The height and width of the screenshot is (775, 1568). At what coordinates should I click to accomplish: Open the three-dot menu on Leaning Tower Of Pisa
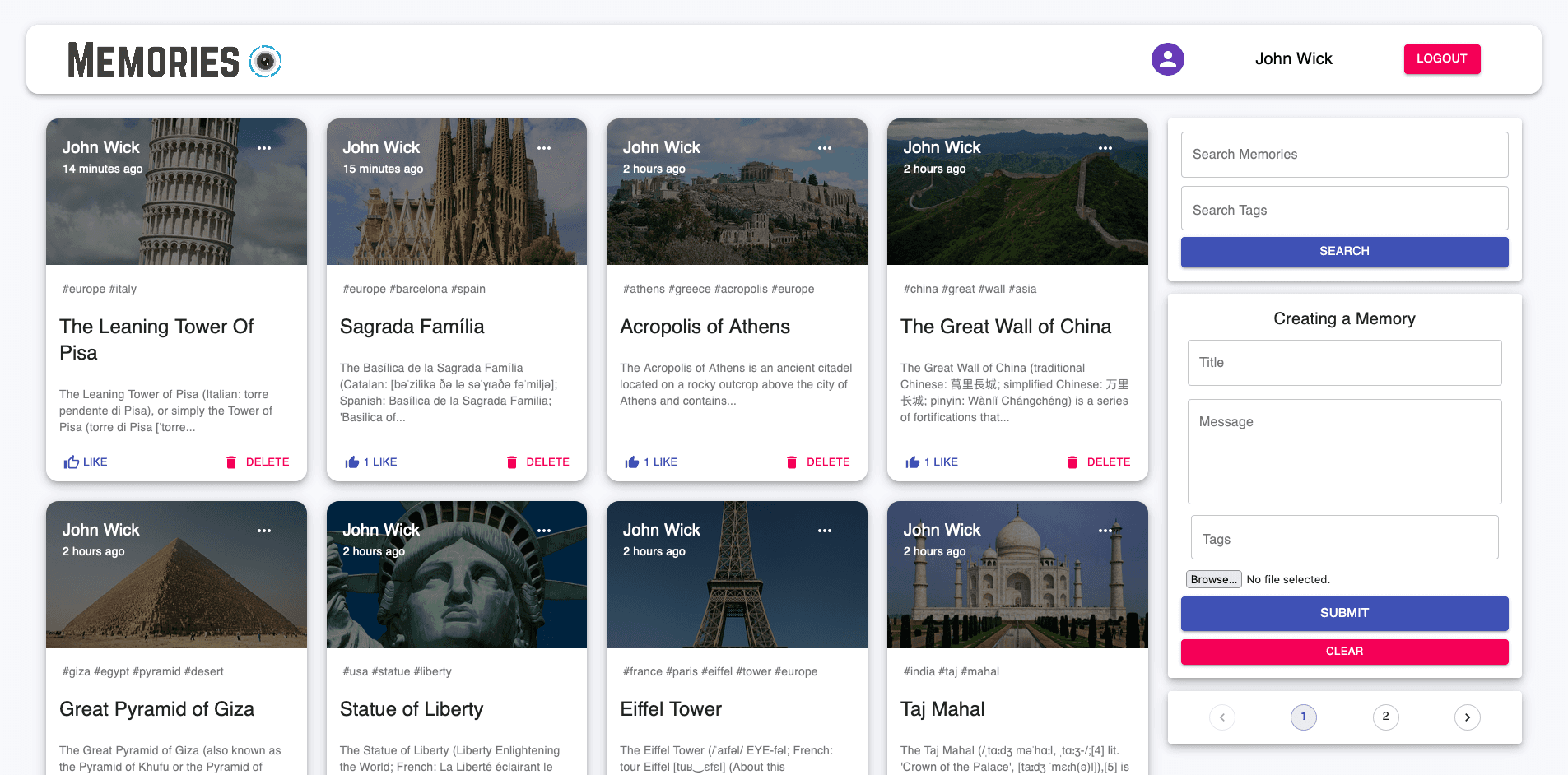pyautogui.click(x=264, y=147)
